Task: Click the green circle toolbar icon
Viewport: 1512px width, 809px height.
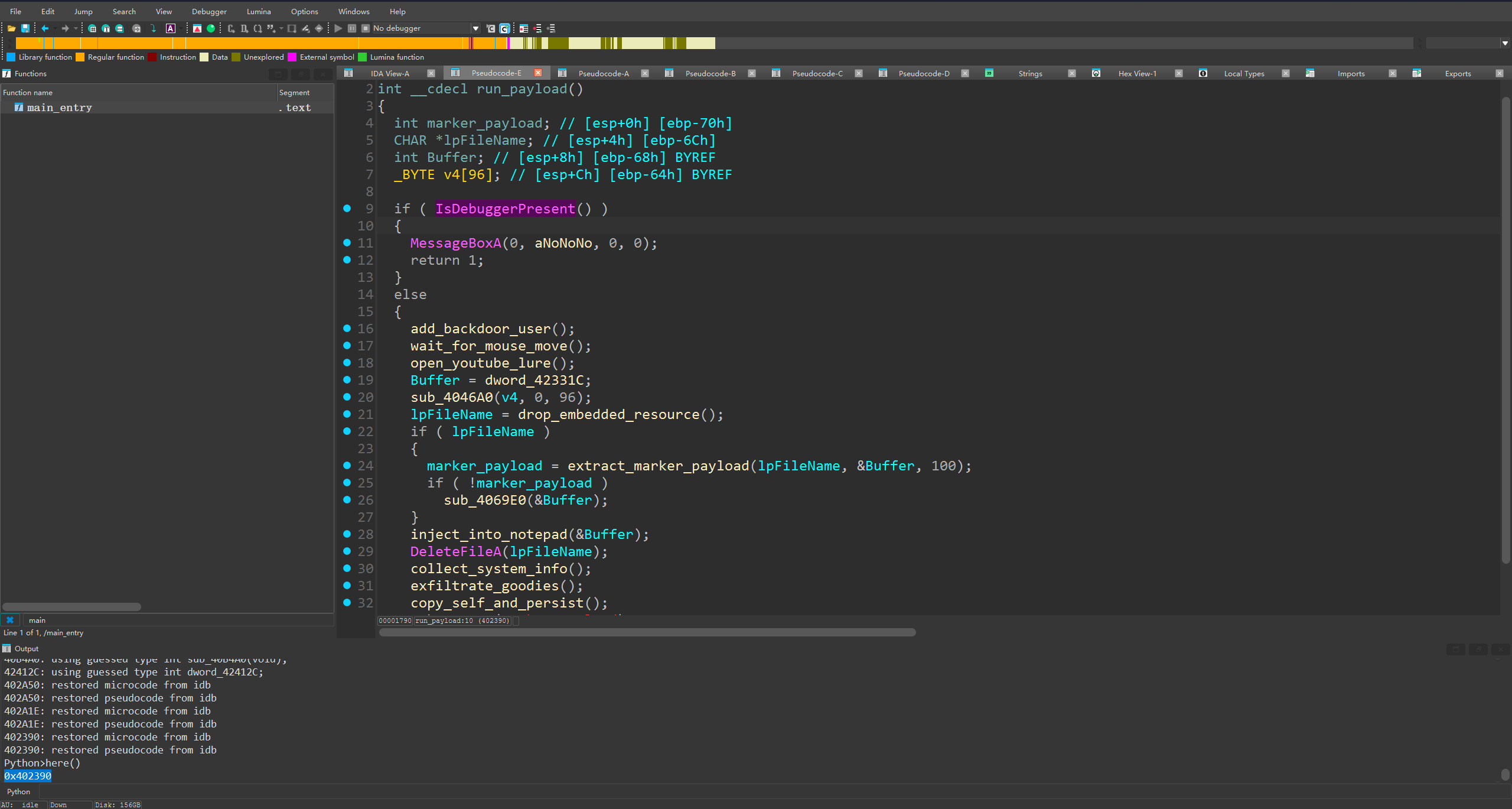Action: 211,28
